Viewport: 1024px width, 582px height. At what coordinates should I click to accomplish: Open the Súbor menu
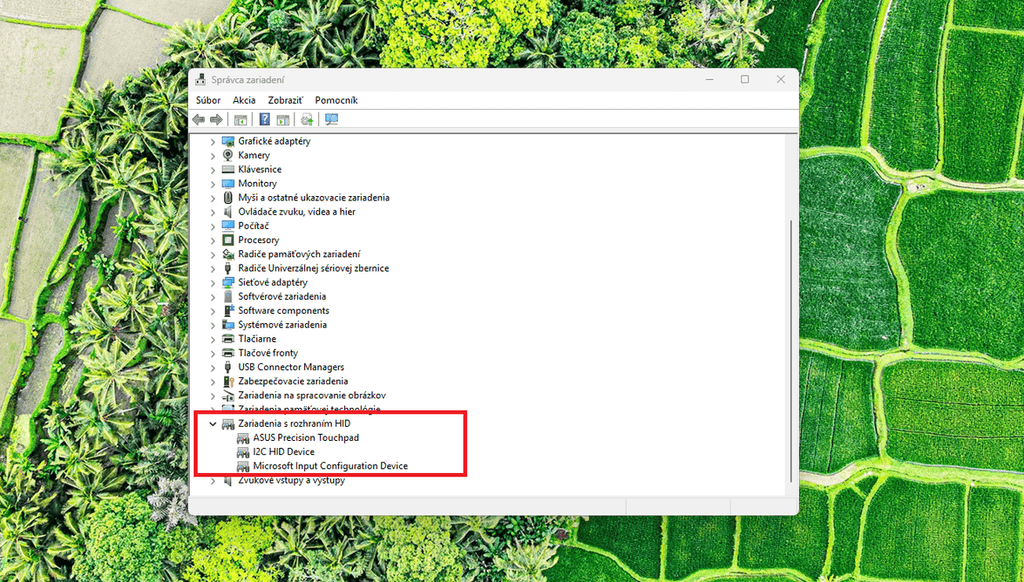(x=208, y=100)
